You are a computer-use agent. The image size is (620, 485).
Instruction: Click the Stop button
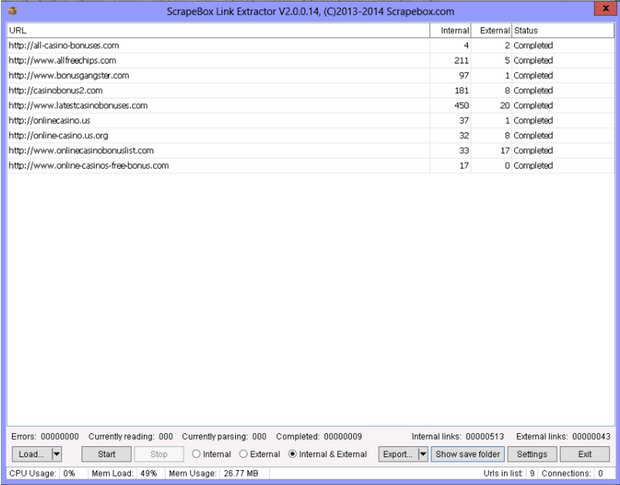tap(159, 454)
